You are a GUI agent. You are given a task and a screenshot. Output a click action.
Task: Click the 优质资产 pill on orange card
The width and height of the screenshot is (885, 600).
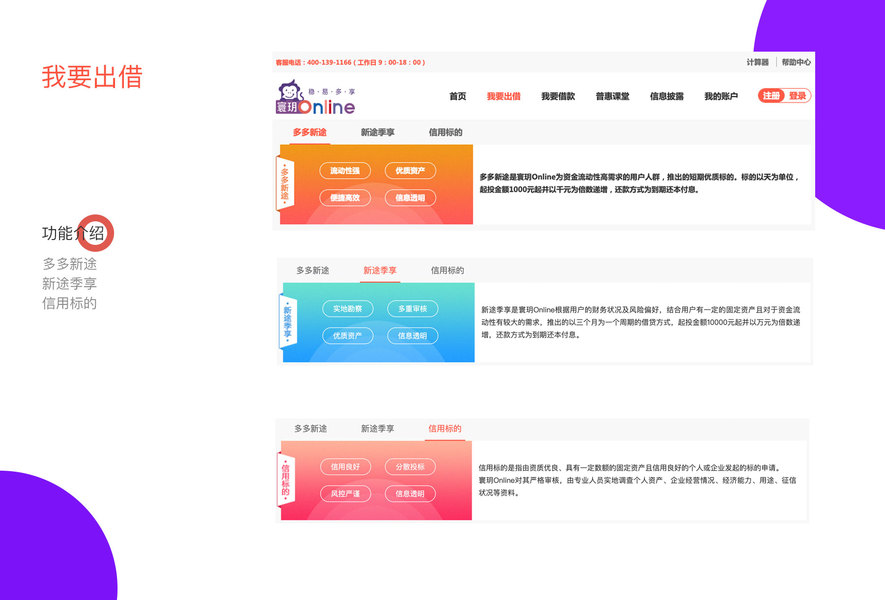[x=410, y=170]
